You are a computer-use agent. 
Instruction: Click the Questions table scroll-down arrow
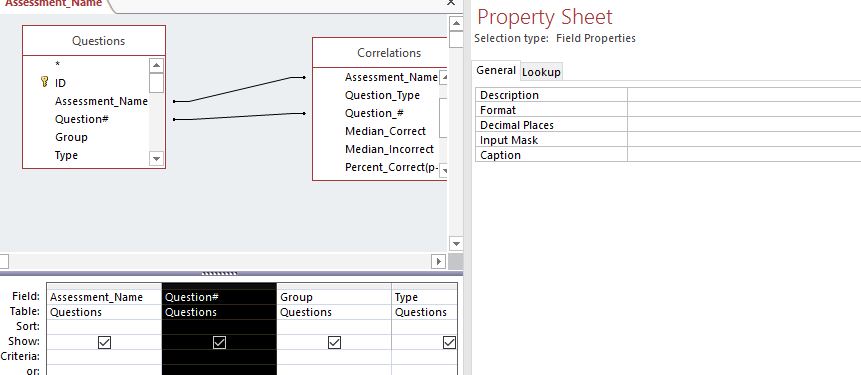click(156, 159)
